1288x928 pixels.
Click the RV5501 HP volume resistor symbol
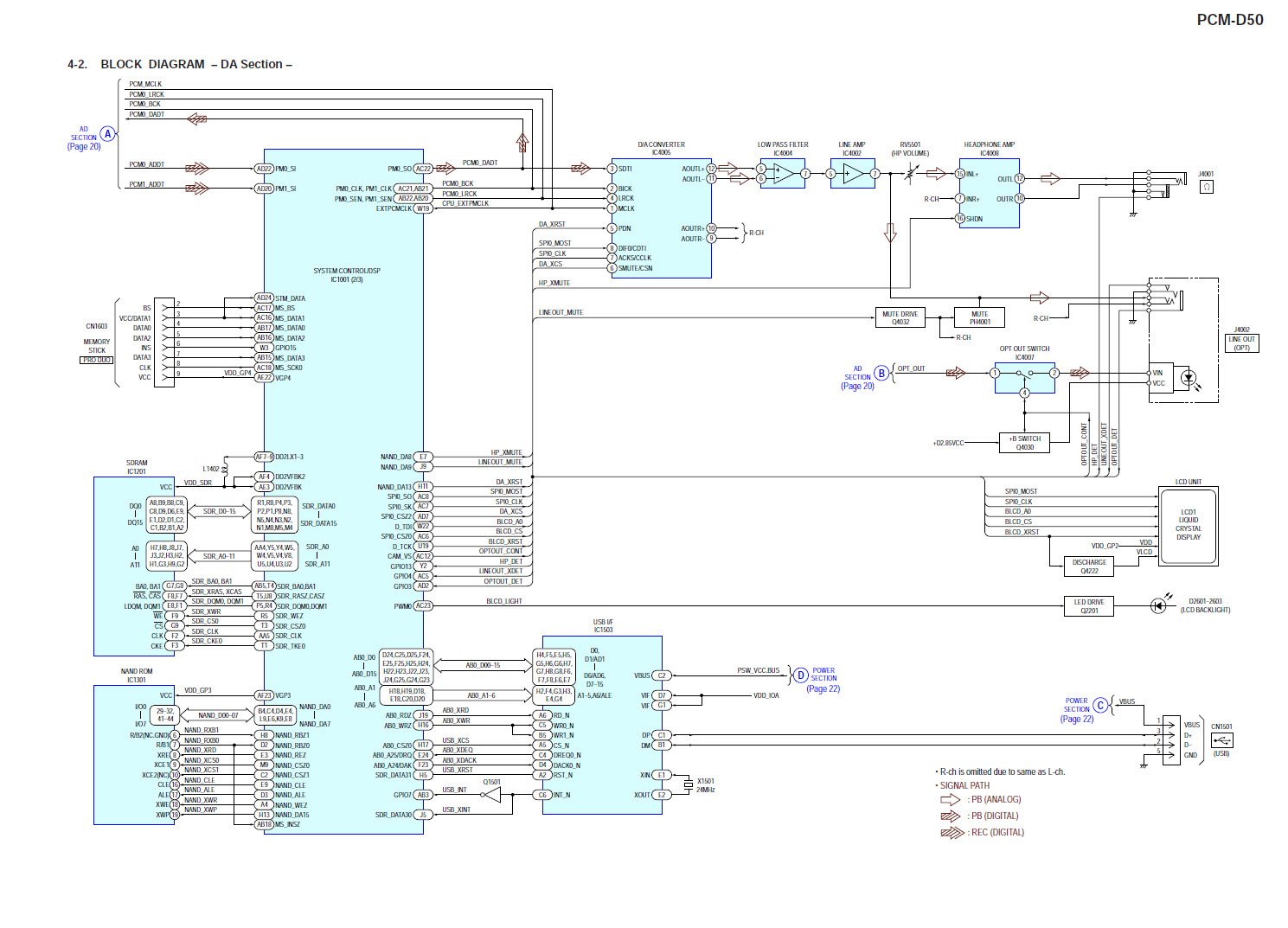point(909,174)
